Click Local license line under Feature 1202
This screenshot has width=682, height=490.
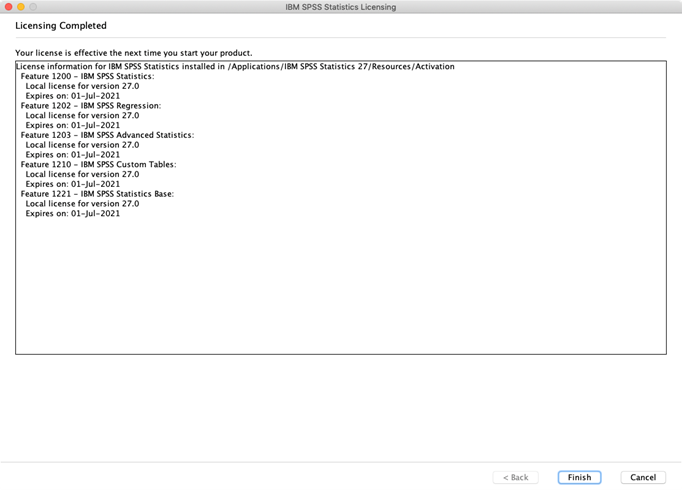coord(82,116)
